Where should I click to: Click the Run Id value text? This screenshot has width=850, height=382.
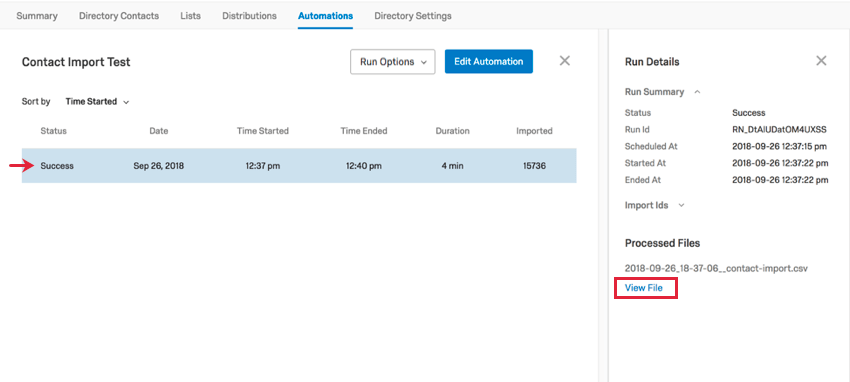pyautogui.click(x=779, y=130)
